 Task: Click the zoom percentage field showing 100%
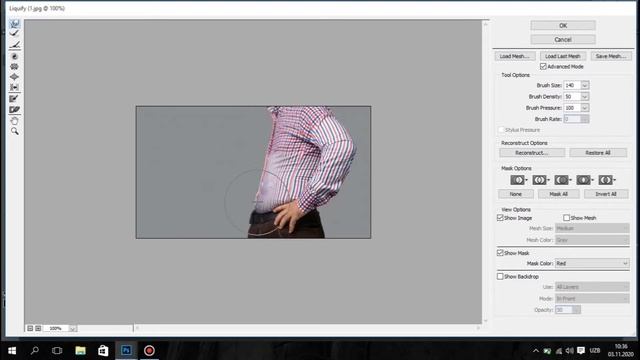coord(56,329)
